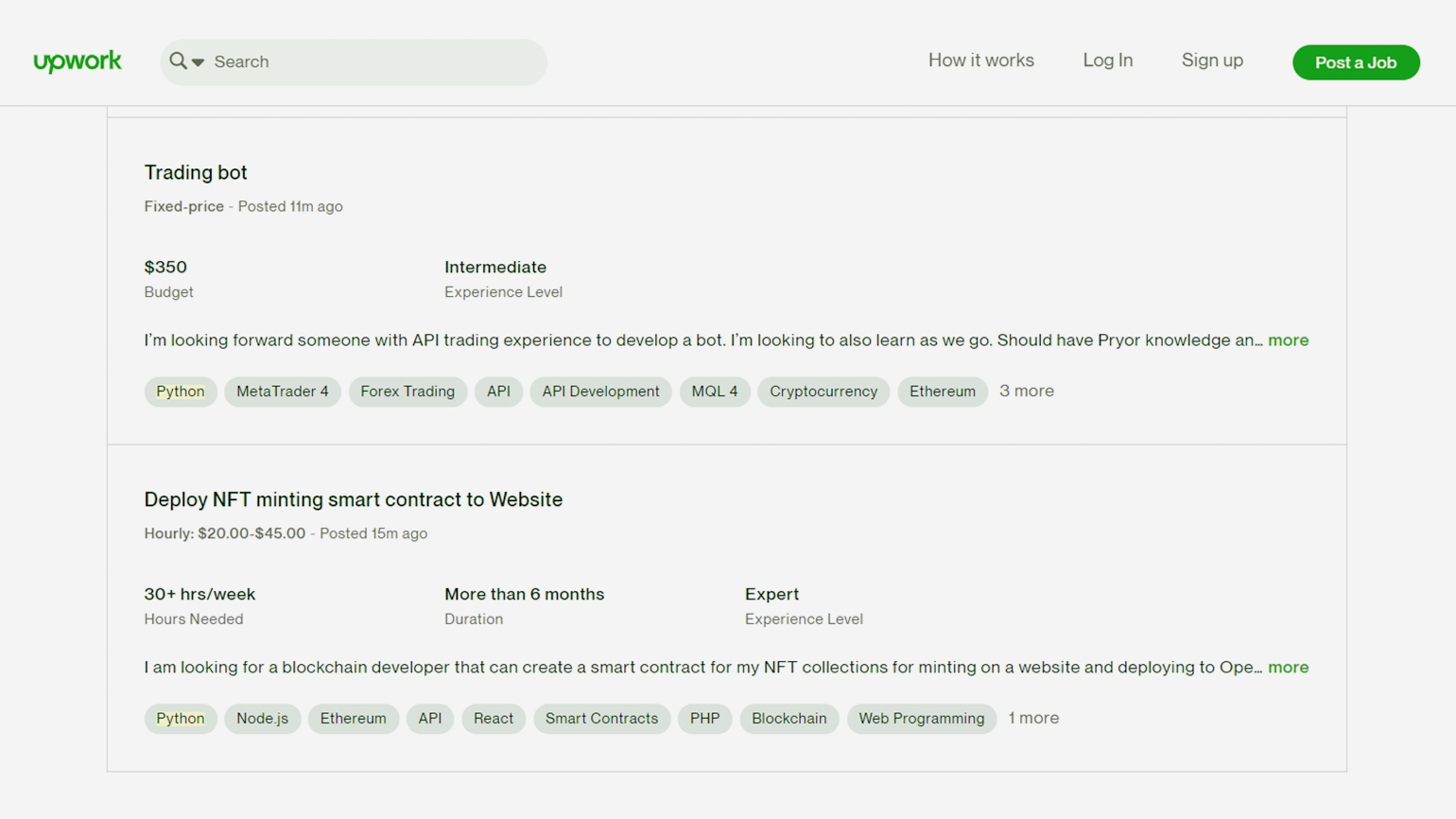Click the magnifying glass search icon
The image size is (1456, 819).
178,61
